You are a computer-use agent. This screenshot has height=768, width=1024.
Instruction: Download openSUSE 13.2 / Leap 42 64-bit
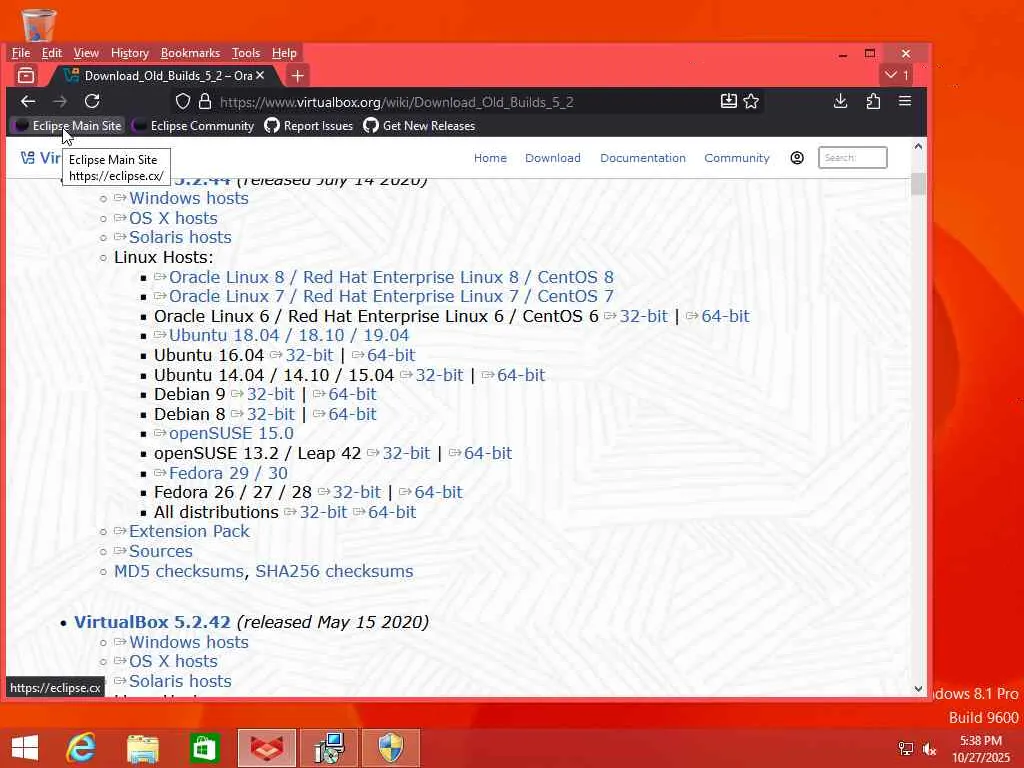tap(488, 453)
